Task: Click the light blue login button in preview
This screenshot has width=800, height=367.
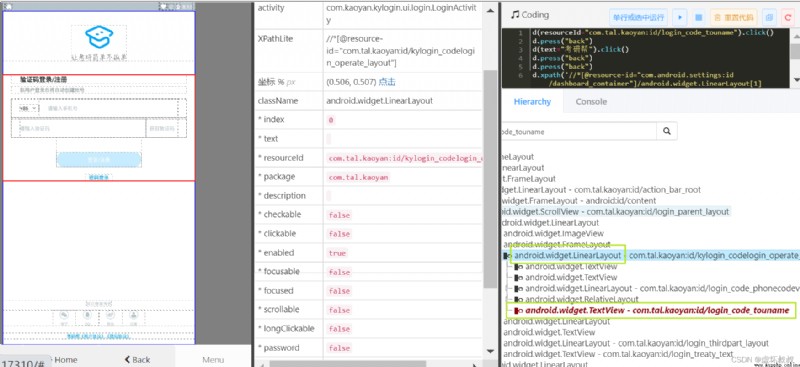Action: pyautogui.click(x=99, y=160)
